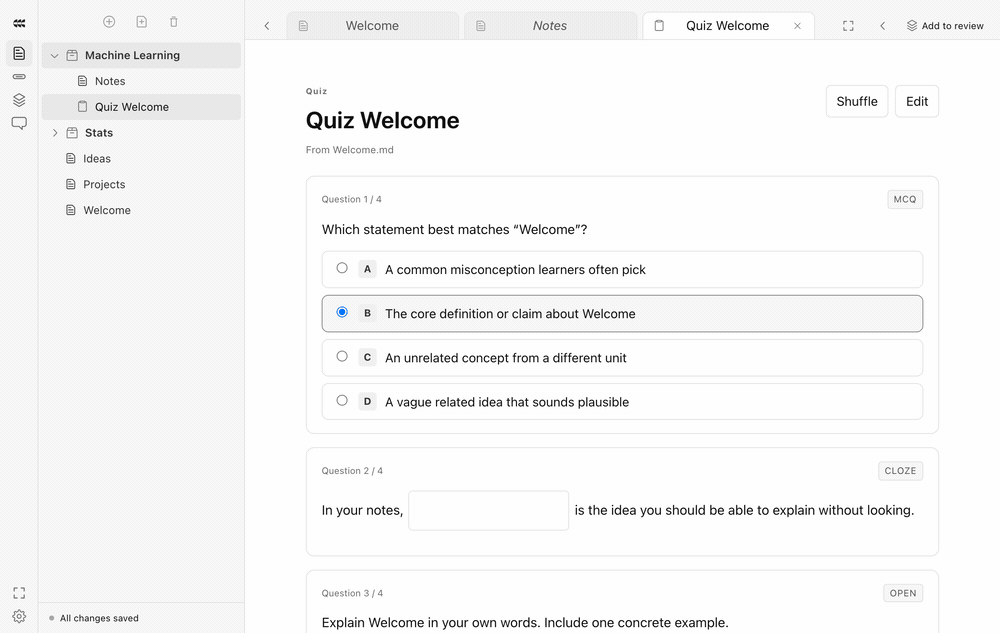The width and height of the screenshot is (1000, 633).
Task: Select answer B, the core definition
Action: tap(622, 314)
